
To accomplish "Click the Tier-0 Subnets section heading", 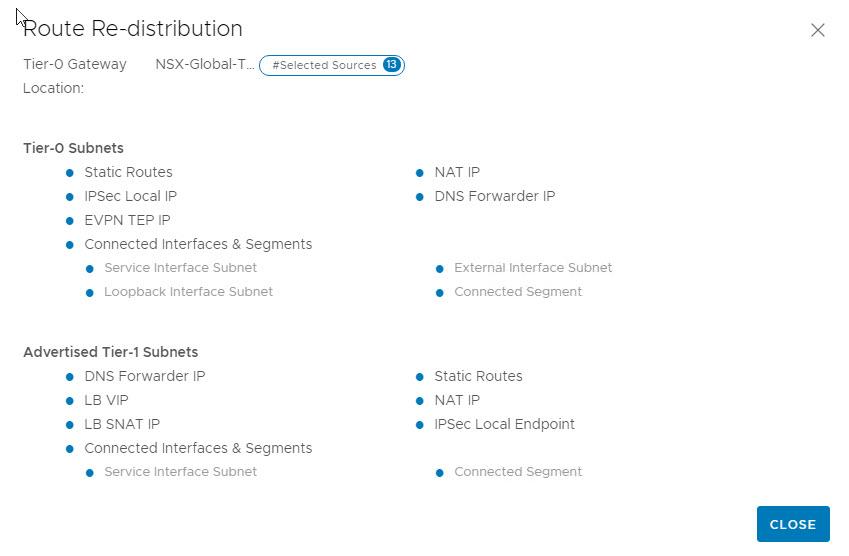I will pyautogui.click(x=73, y=148).
